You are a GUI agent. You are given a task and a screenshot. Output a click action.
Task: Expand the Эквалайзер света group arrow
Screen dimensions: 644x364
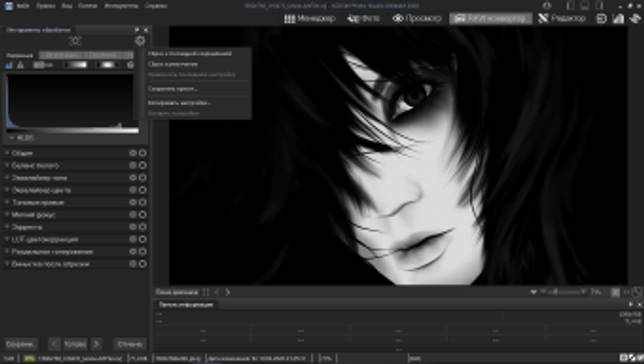(x=7, y=177)
